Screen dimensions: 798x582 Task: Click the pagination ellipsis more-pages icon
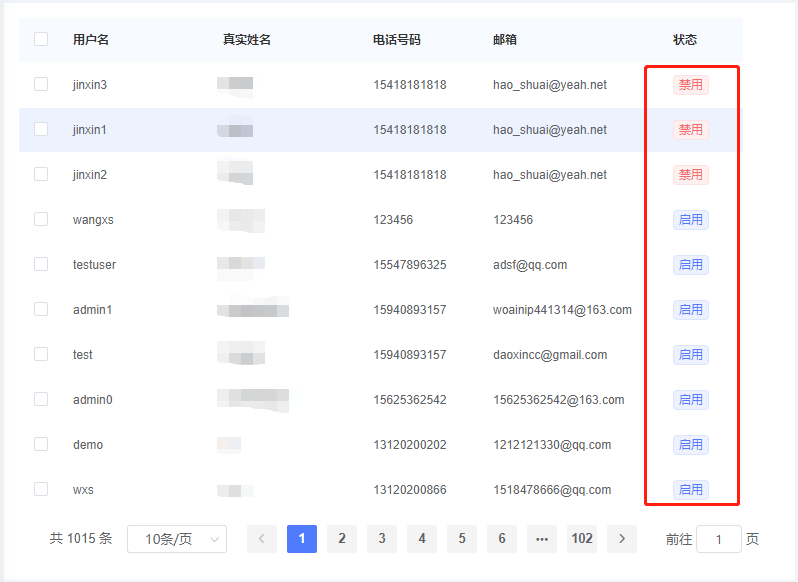click(x=542, y=539)
